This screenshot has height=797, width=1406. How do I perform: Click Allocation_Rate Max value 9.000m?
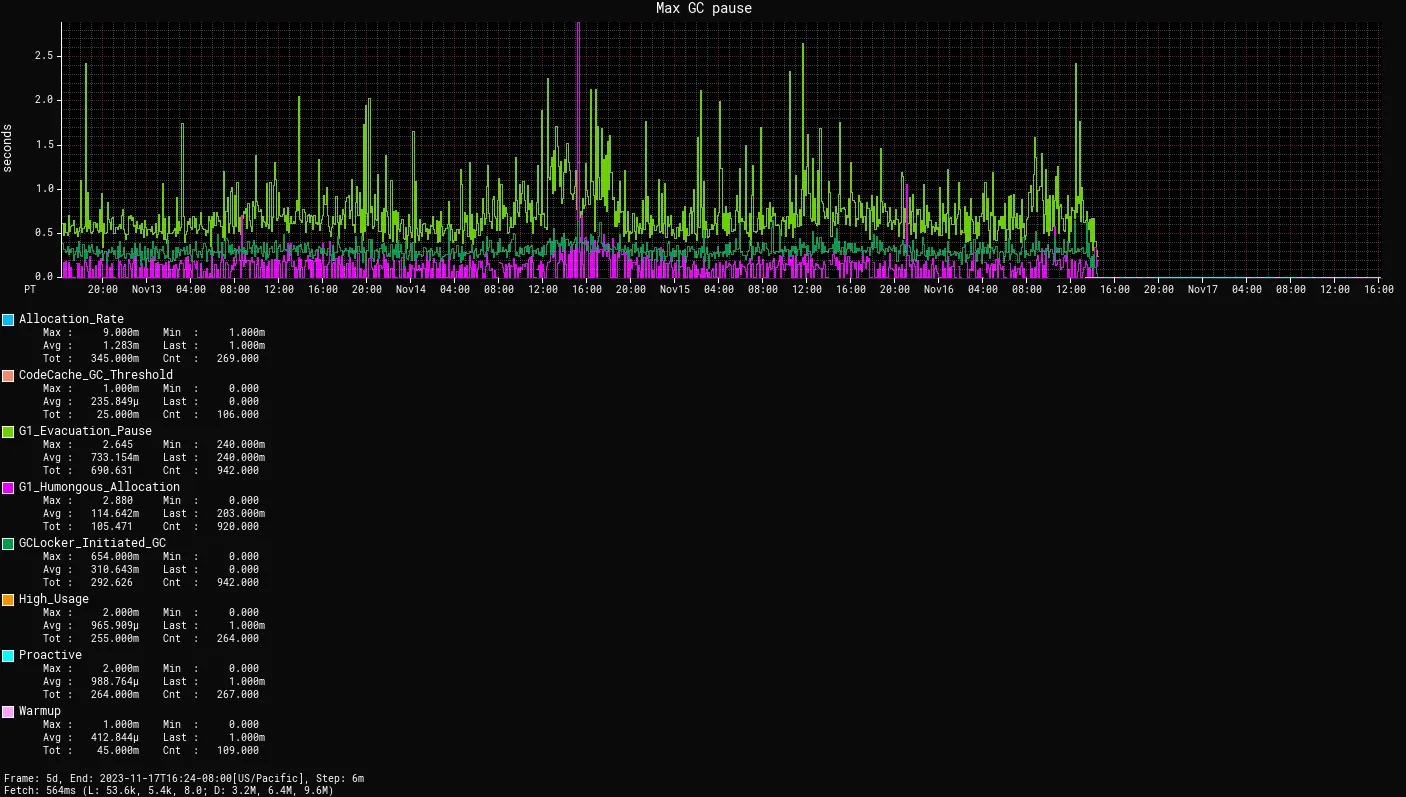pyautogui.click(x=121, y=332)
